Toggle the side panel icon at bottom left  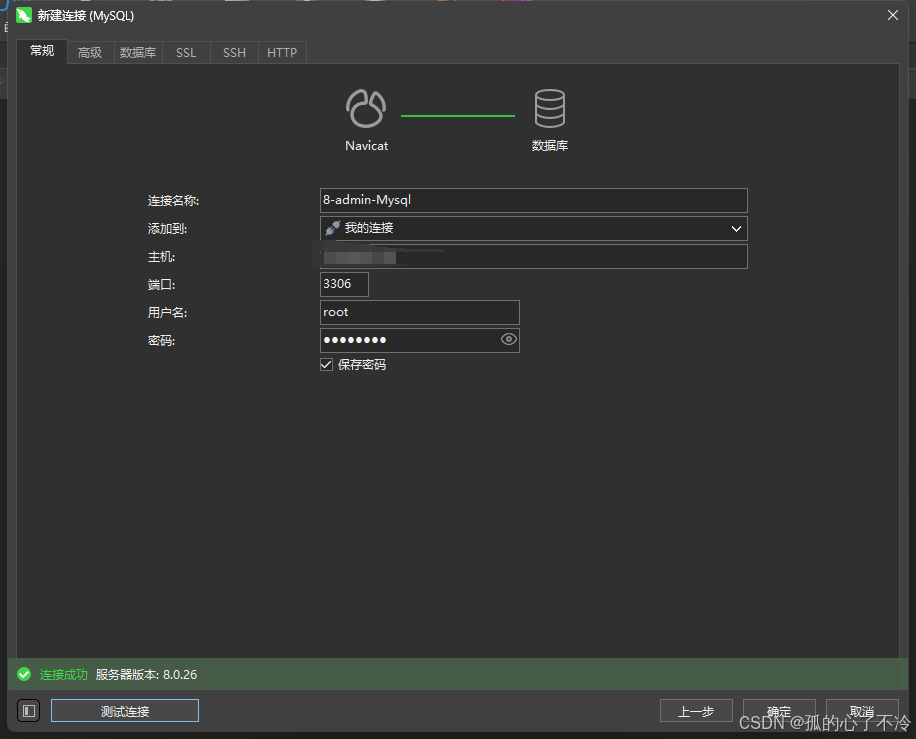(29, 711)
